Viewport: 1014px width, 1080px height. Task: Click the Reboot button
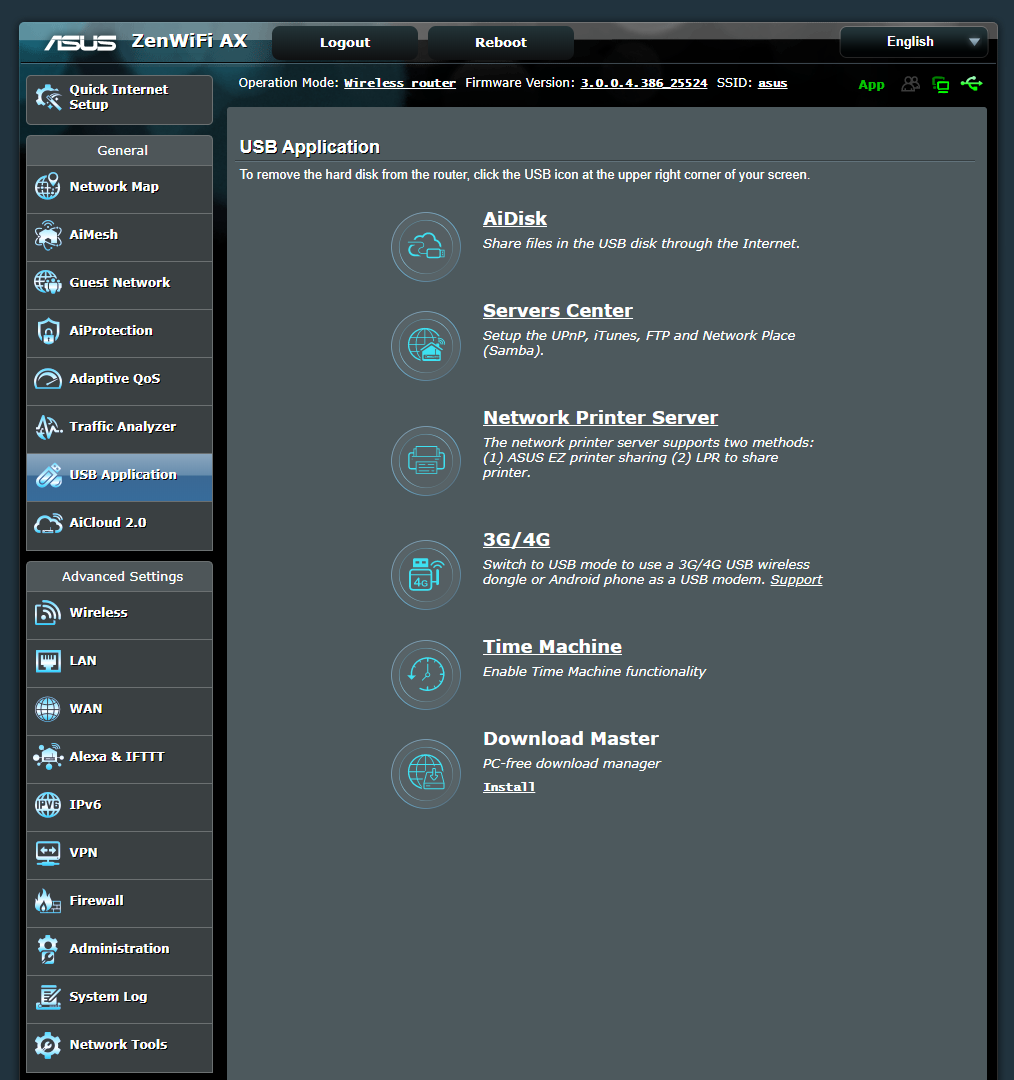click(501, 43)
